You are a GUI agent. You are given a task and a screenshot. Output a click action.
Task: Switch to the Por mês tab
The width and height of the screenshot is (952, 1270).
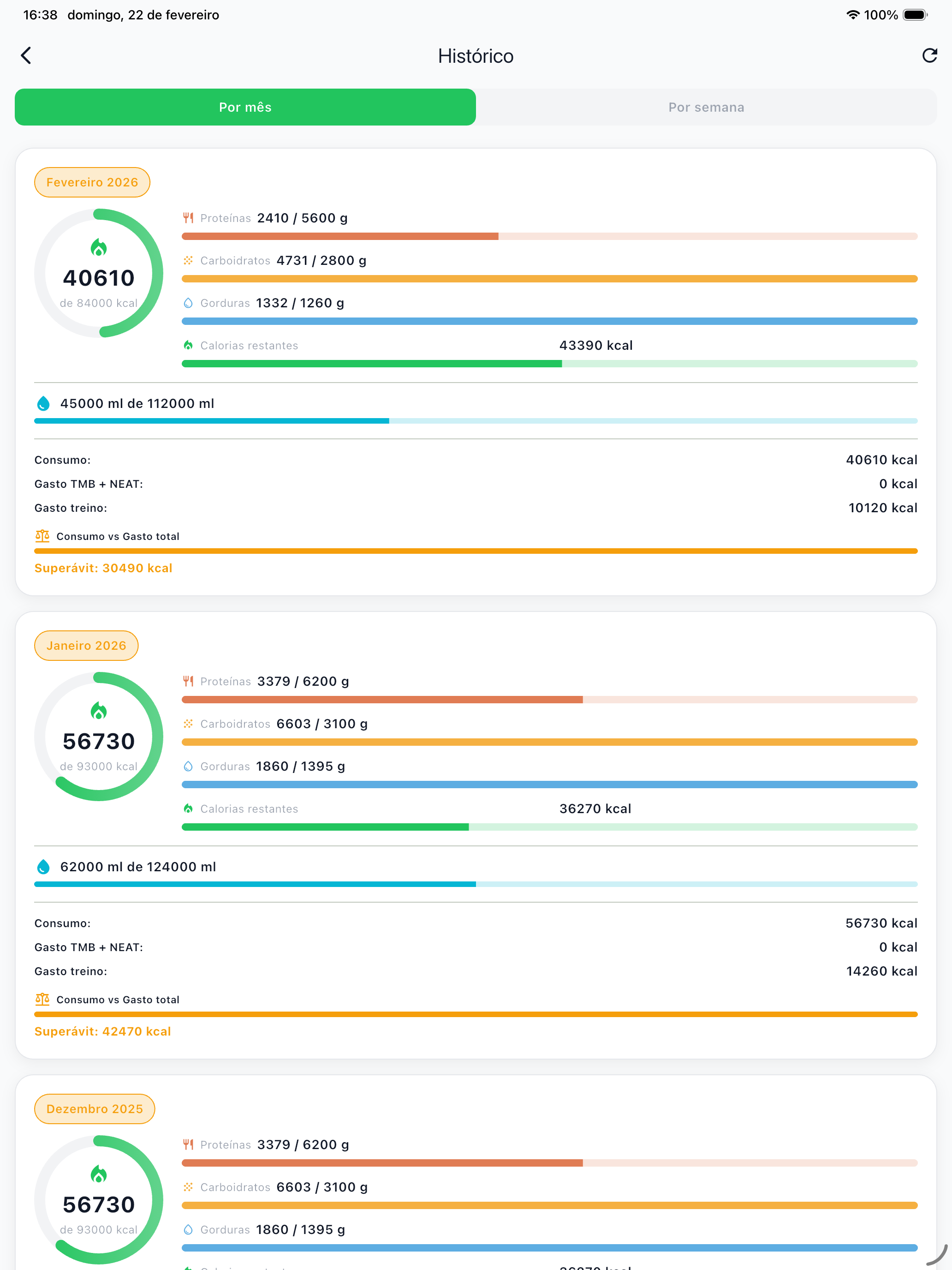(245, 107)
